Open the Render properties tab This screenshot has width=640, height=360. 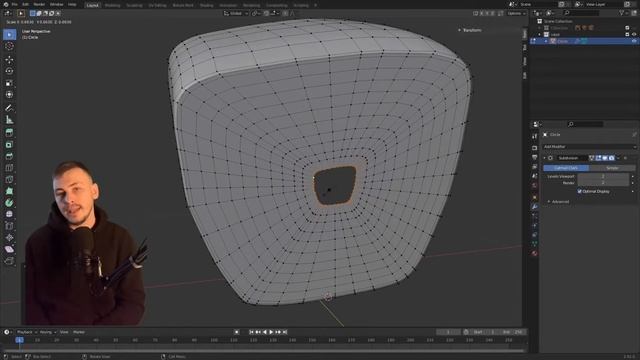pyautogui.click(x=535, y=148)
